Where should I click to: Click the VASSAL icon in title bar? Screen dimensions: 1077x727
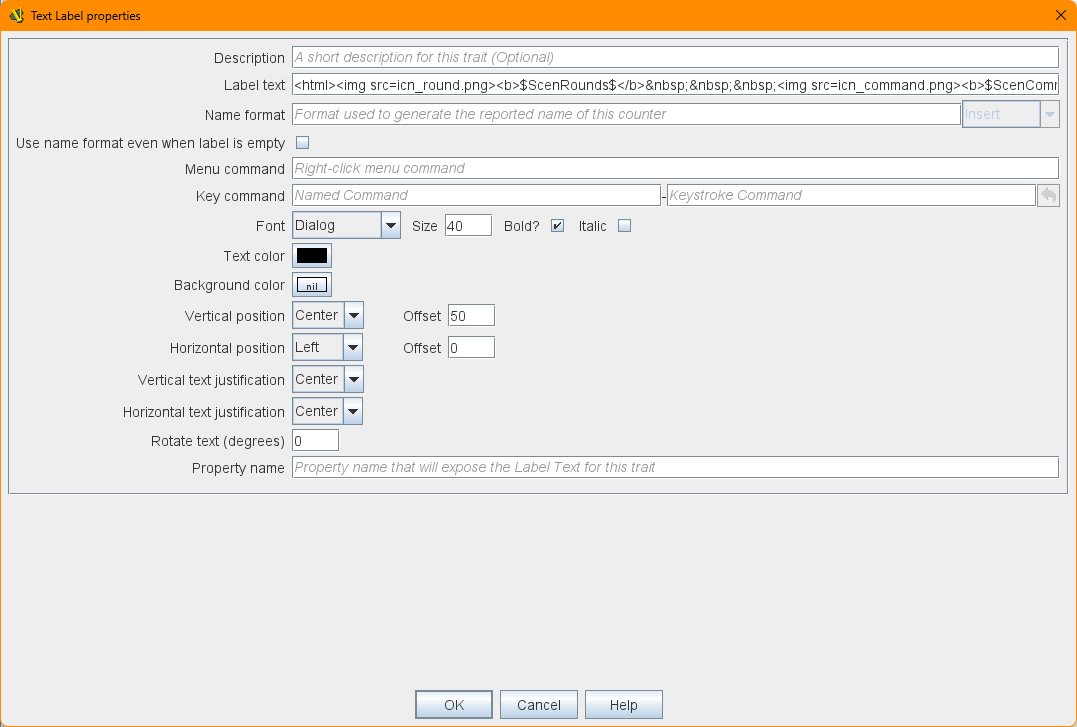[16, 15]
